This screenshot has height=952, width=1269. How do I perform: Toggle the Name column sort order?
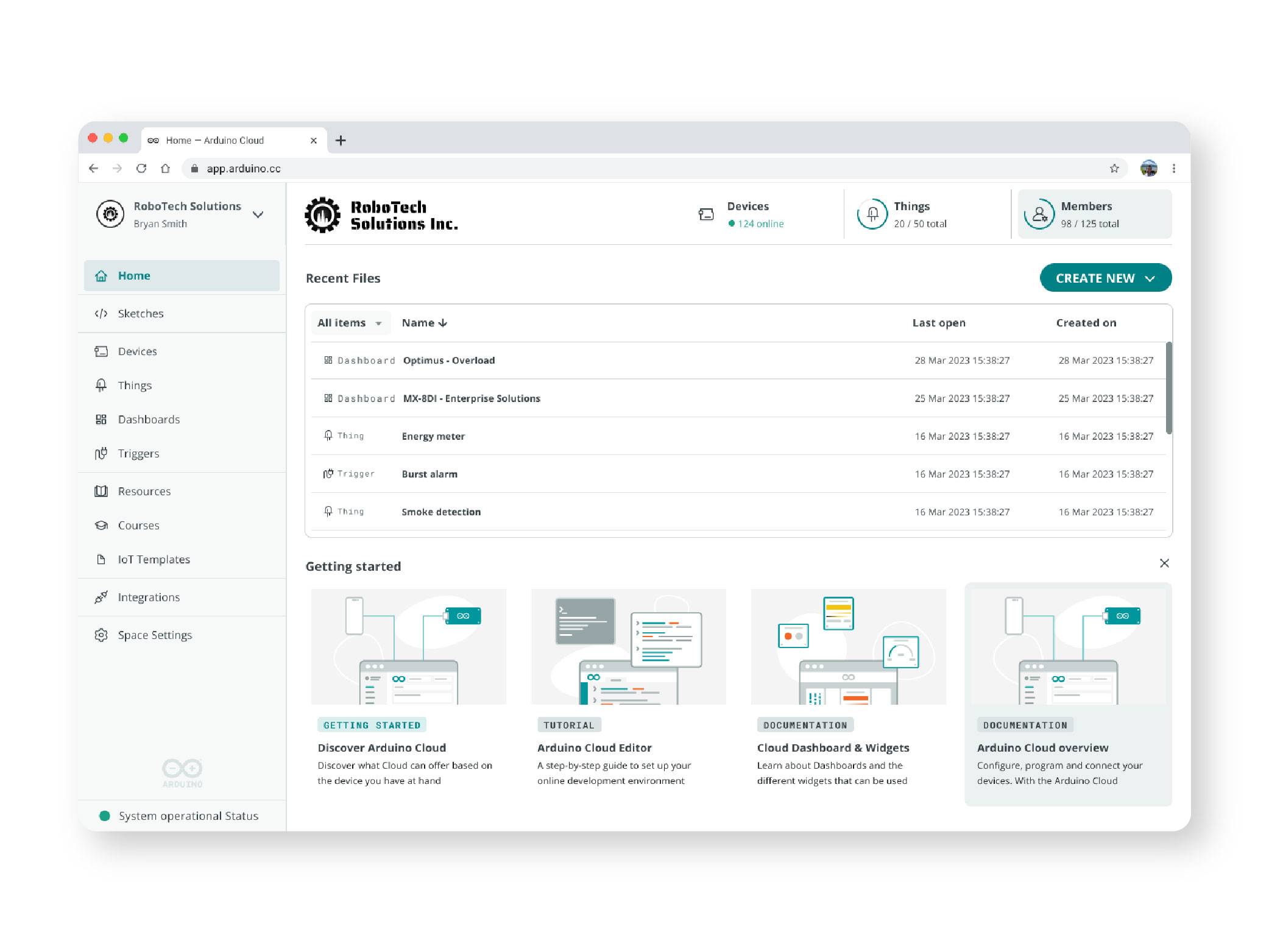pos(425,323)
